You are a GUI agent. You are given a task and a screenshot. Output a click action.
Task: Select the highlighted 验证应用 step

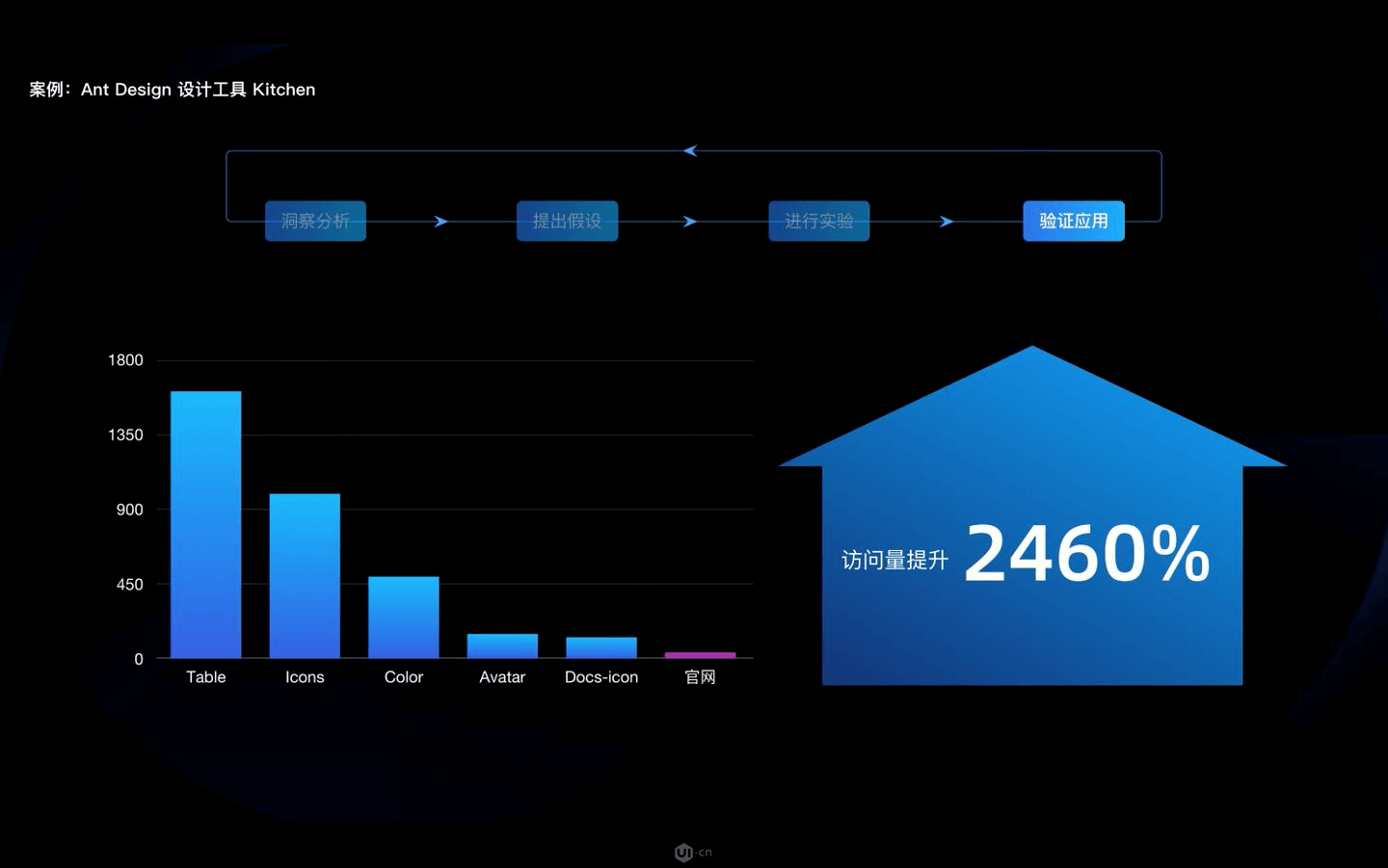click(1073, 221)
